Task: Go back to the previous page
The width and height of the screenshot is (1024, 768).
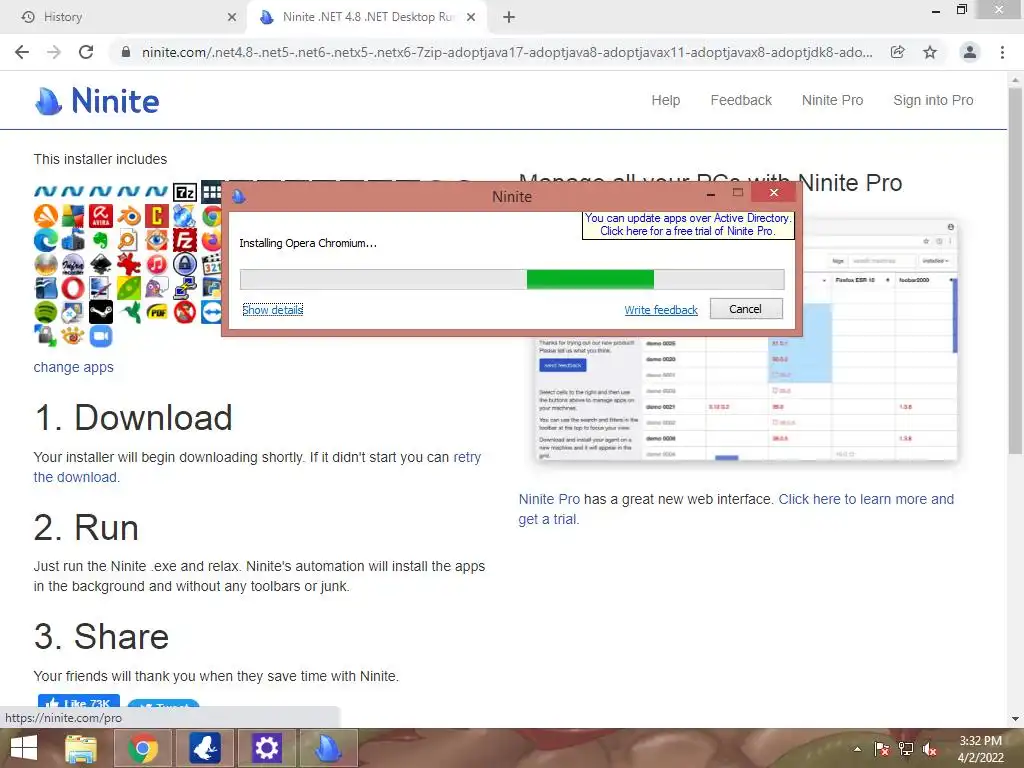Action: [x=22, y=52]
